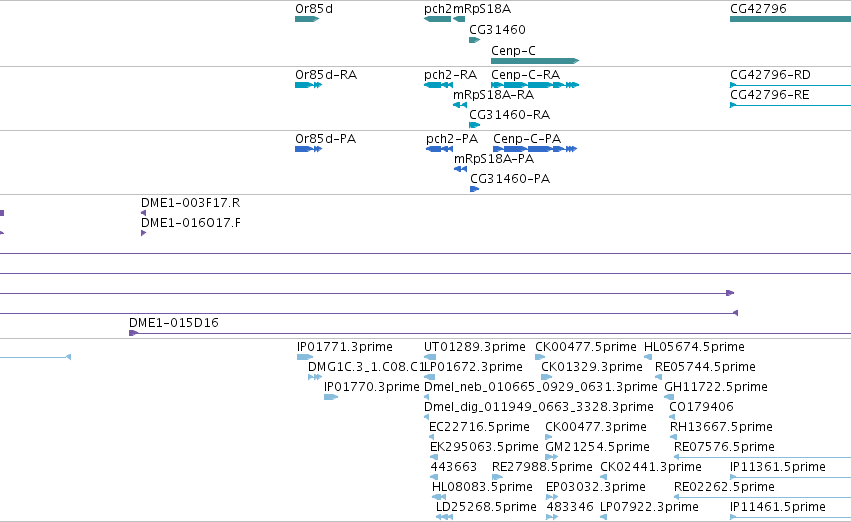Select the CG42796 gene bar
This screenshot has height=522, width=851.
click(x=790, y=19)
